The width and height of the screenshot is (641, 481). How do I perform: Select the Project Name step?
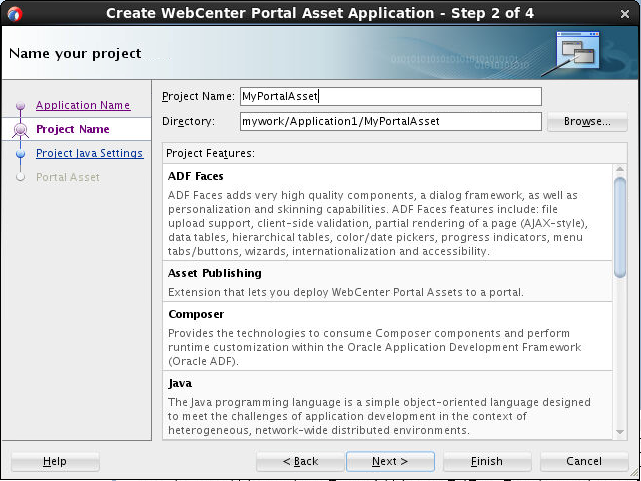pos(73,129)
